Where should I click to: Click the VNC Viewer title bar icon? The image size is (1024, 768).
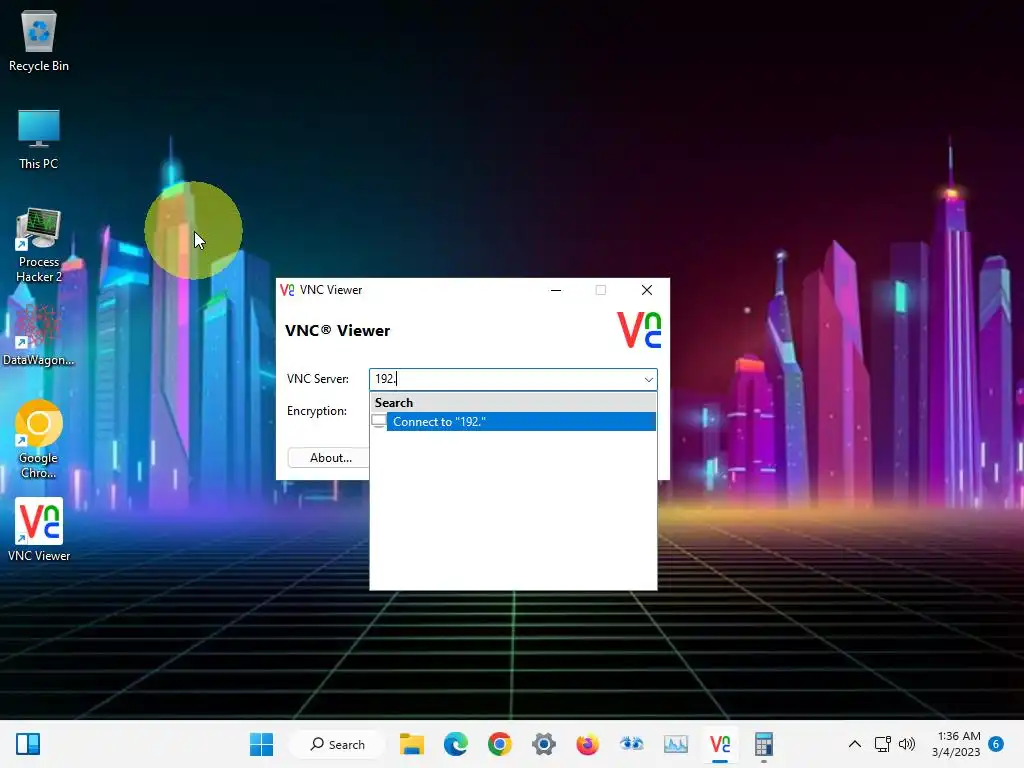(x=287, y=290)
